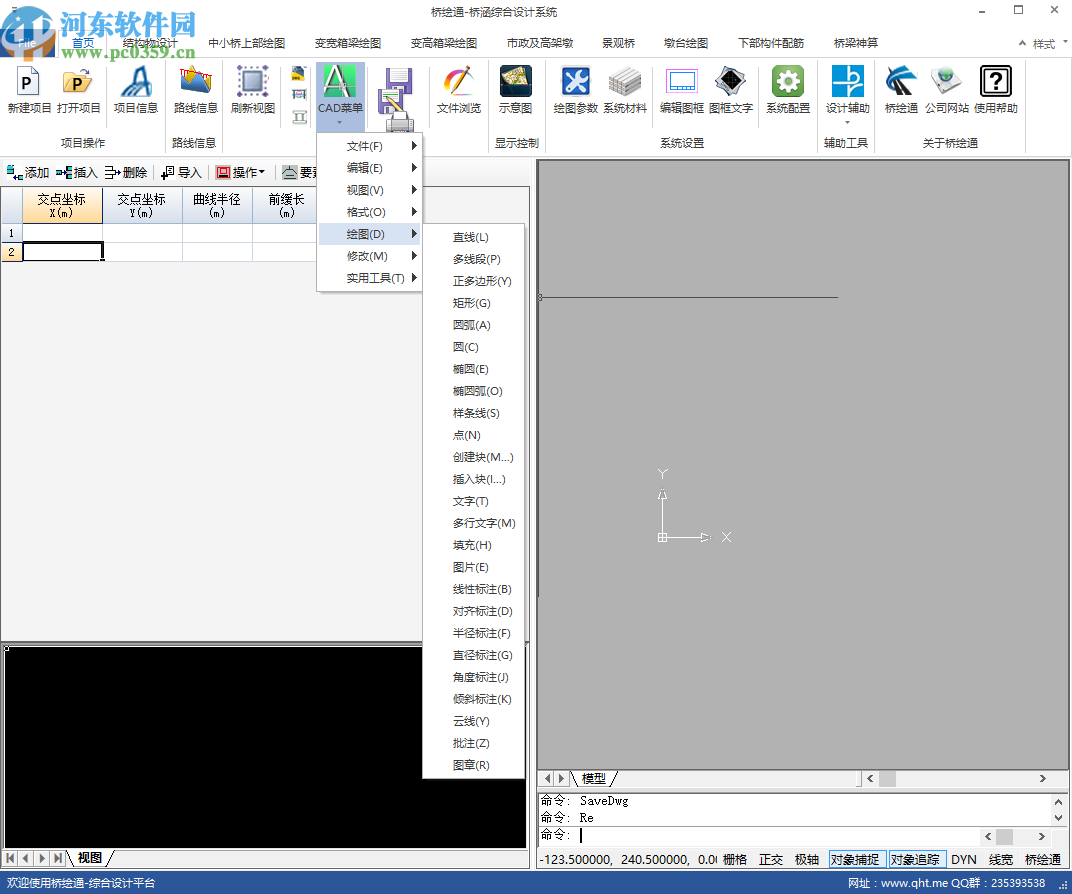Choose 填充(H) hatch entry

pos(474,545)
